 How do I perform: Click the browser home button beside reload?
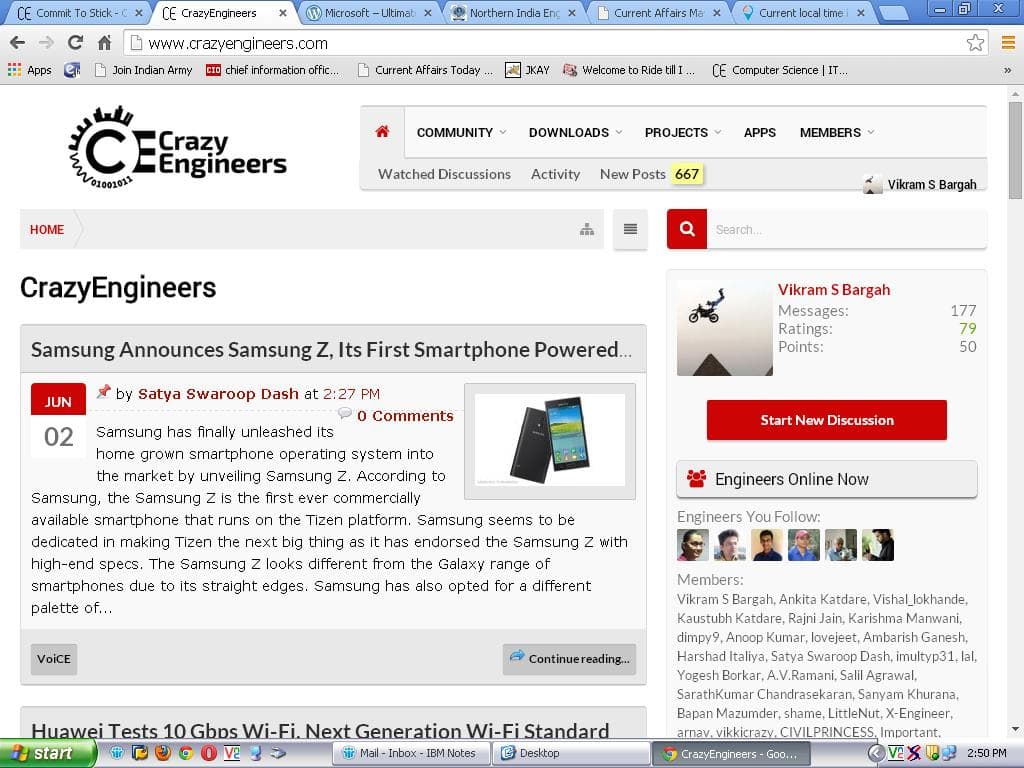(x=104, y=43)
